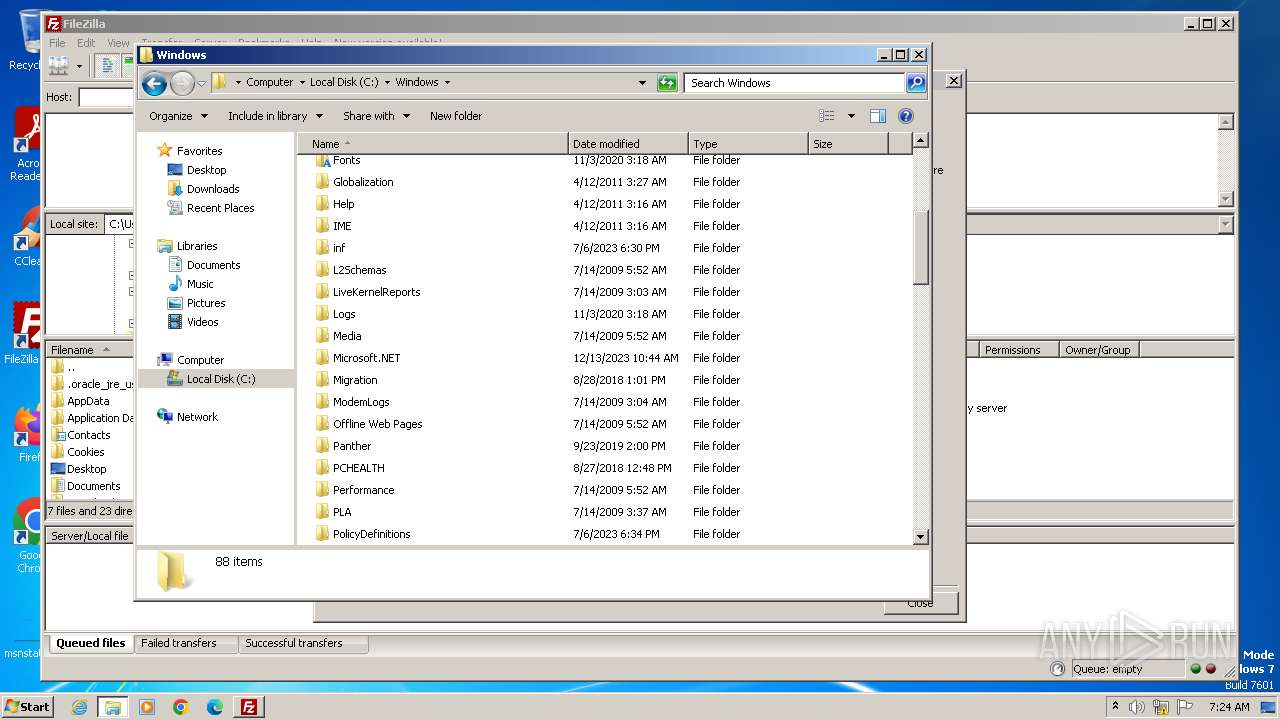Open Internet Explorer from taskbar
The height and width of the screenshot is (720, 1280).
coord(79,707)
